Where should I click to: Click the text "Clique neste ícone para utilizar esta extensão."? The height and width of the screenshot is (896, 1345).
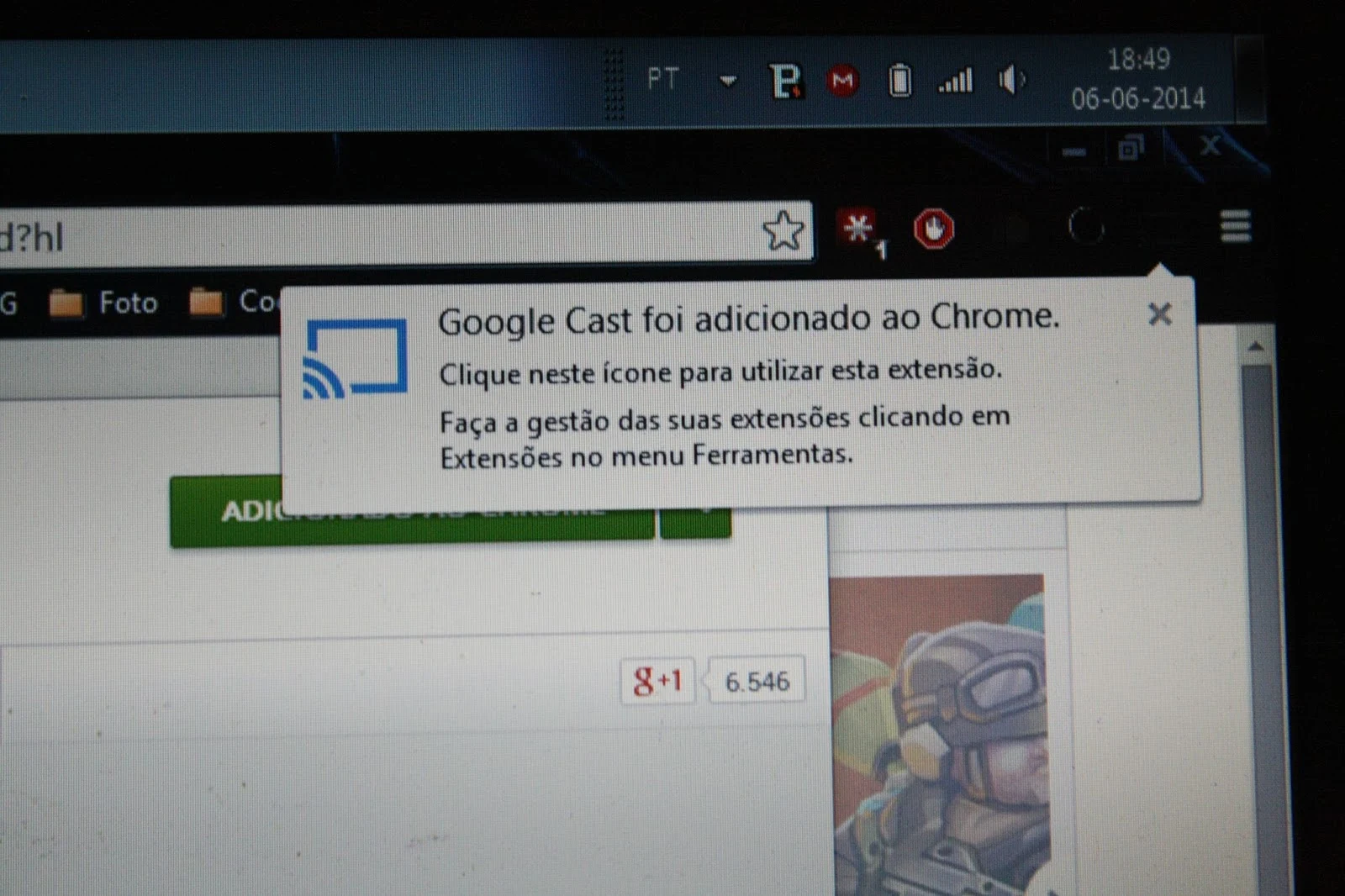(x=720, y=371)
